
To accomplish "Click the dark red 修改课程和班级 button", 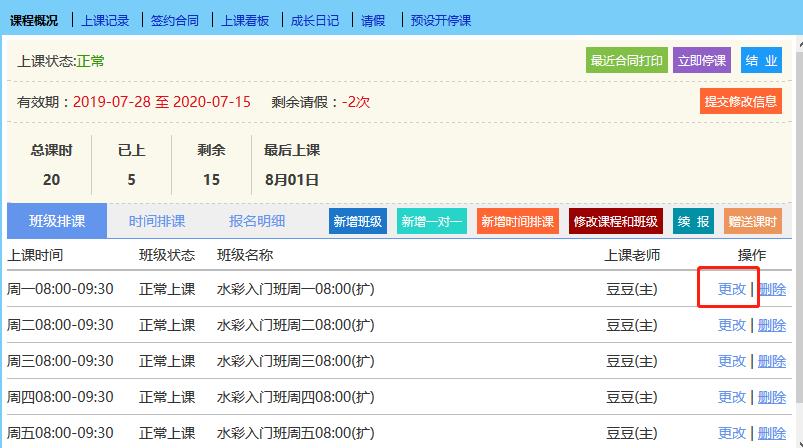I will tap(615, 222).
